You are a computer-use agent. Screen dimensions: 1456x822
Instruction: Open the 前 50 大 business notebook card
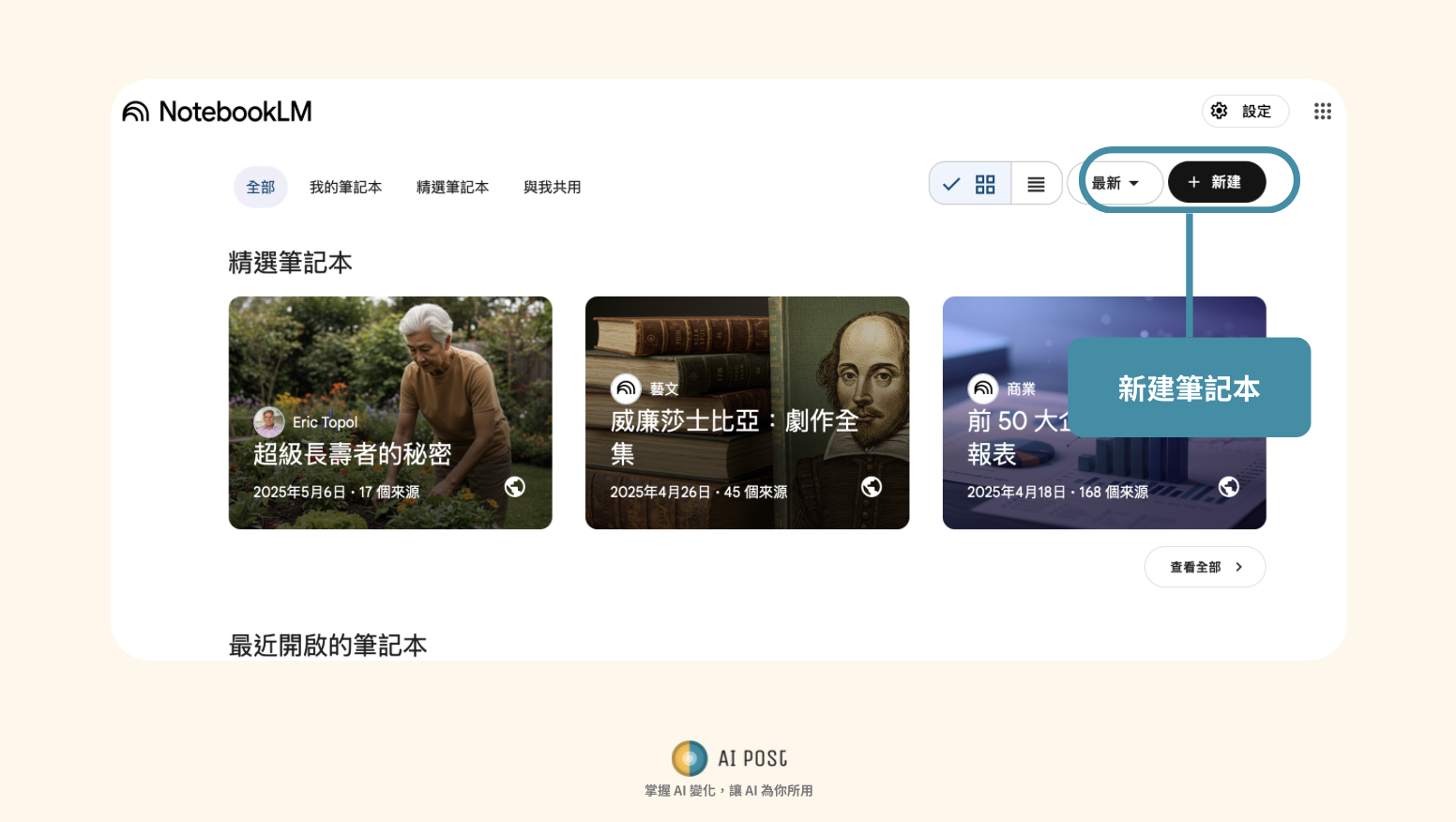point(1104,413)
